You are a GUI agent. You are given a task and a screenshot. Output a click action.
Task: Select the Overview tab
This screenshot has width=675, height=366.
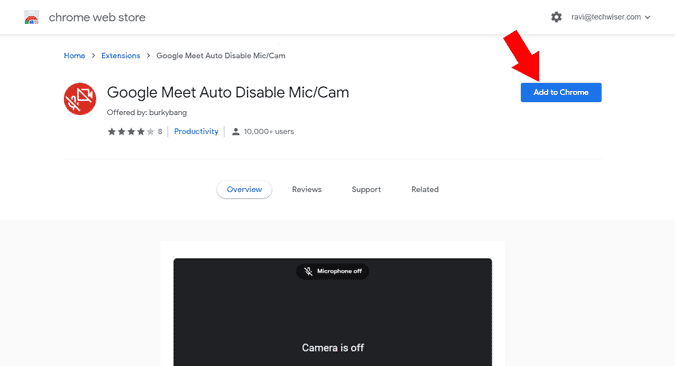[x=244, y=189]
